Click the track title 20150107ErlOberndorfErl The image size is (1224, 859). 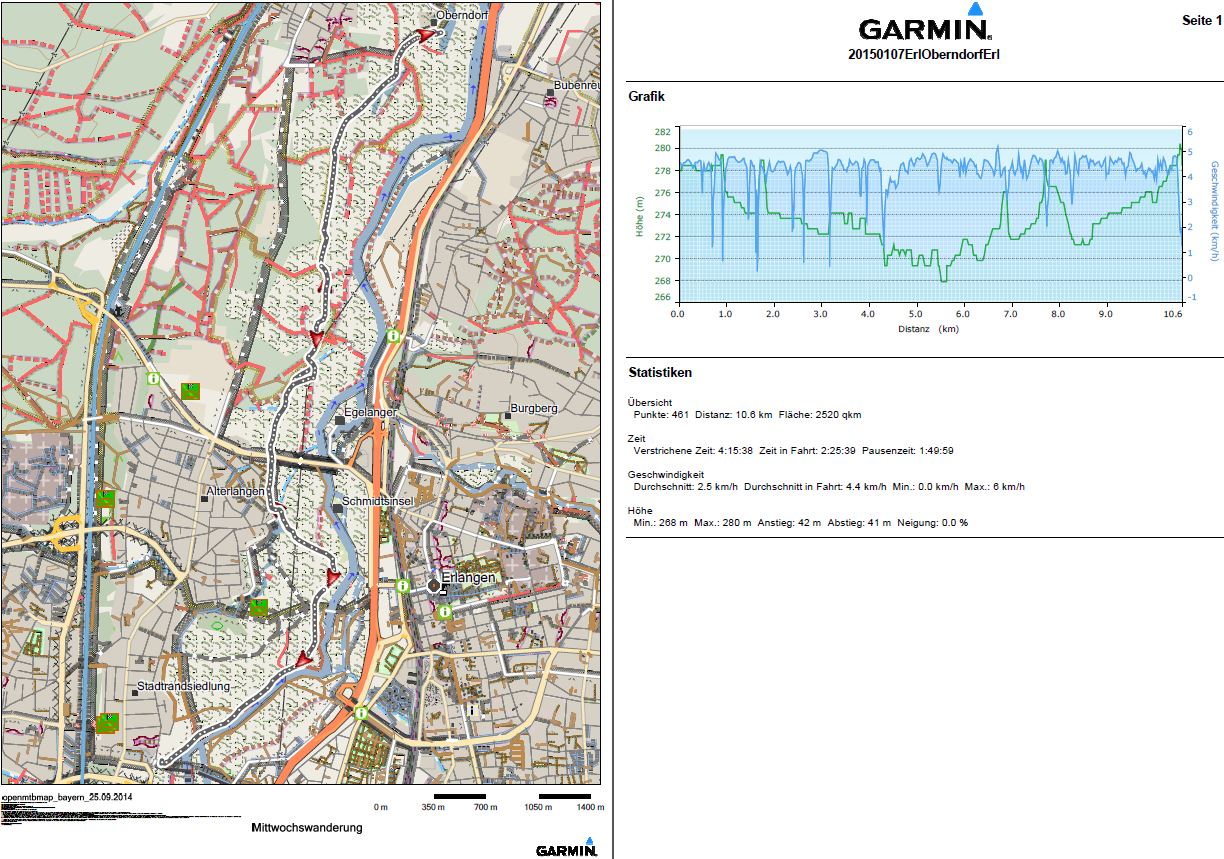pyautogui.click(x=923, y=54)
